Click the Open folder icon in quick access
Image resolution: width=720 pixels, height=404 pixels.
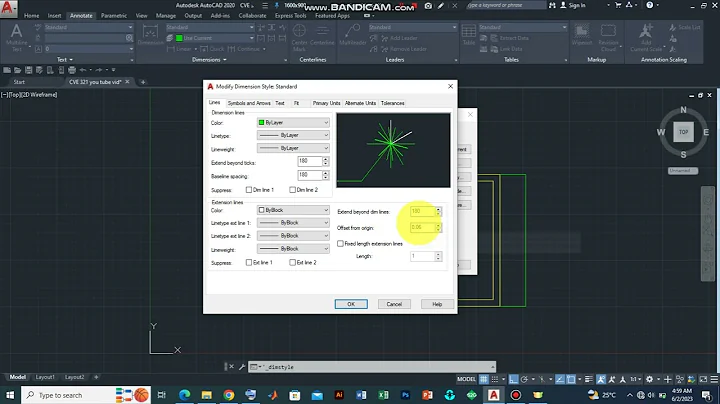(x=17, y=70)
